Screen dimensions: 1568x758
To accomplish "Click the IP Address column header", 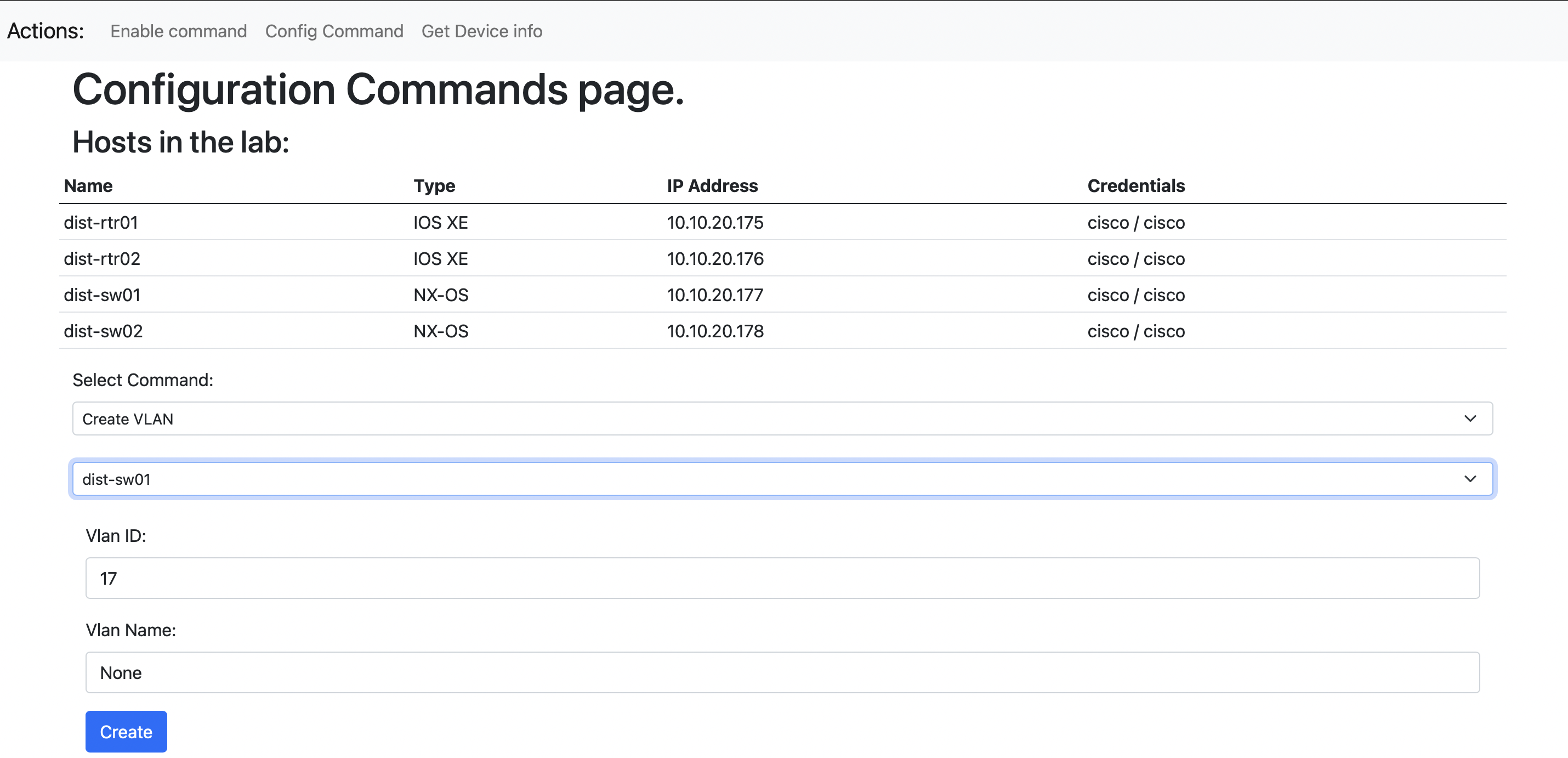I will (x=712, y=186).
